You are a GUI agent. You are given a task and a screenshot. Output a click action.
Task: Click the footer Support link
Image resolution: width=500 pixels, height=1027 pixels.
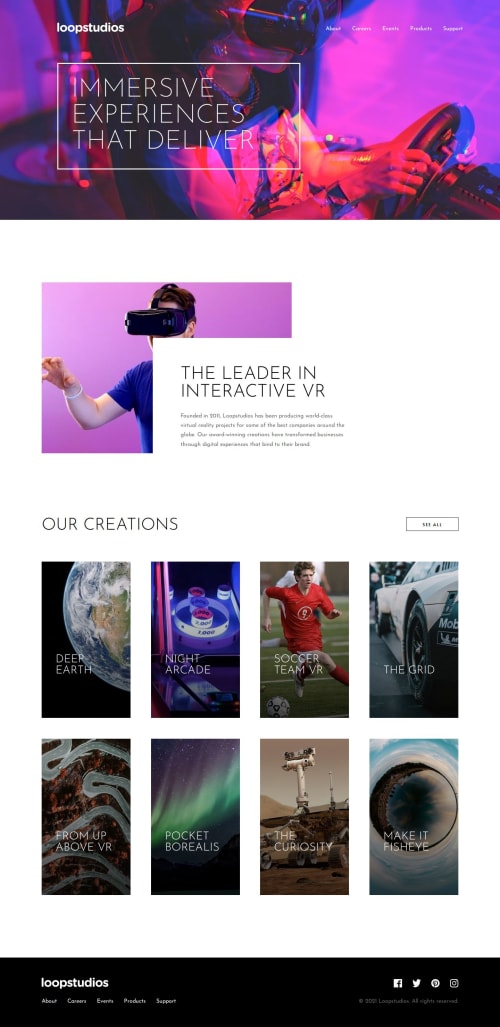[x=166, y=1001]
